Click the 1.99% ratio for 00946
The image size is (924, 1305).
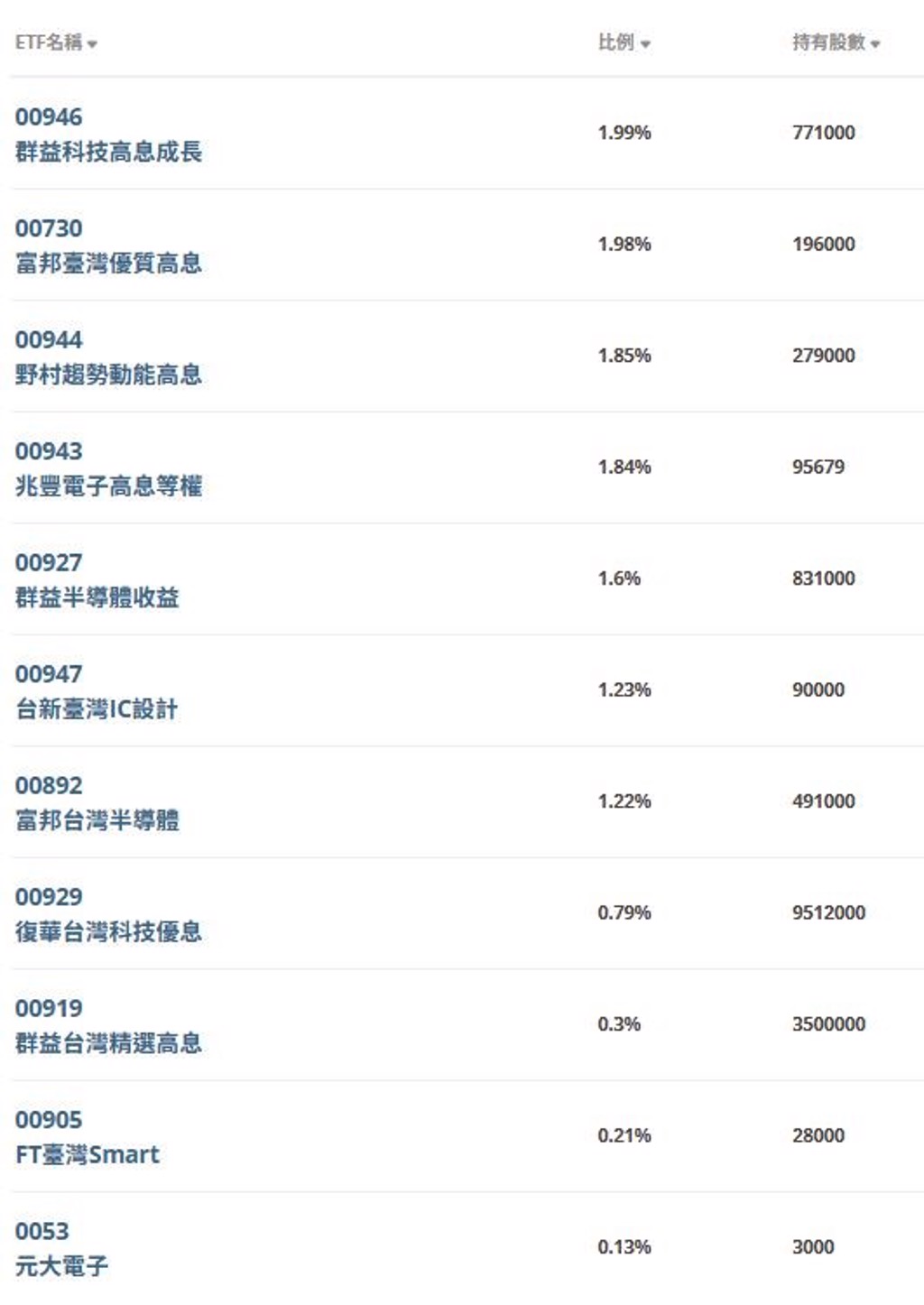click(624, 133)
